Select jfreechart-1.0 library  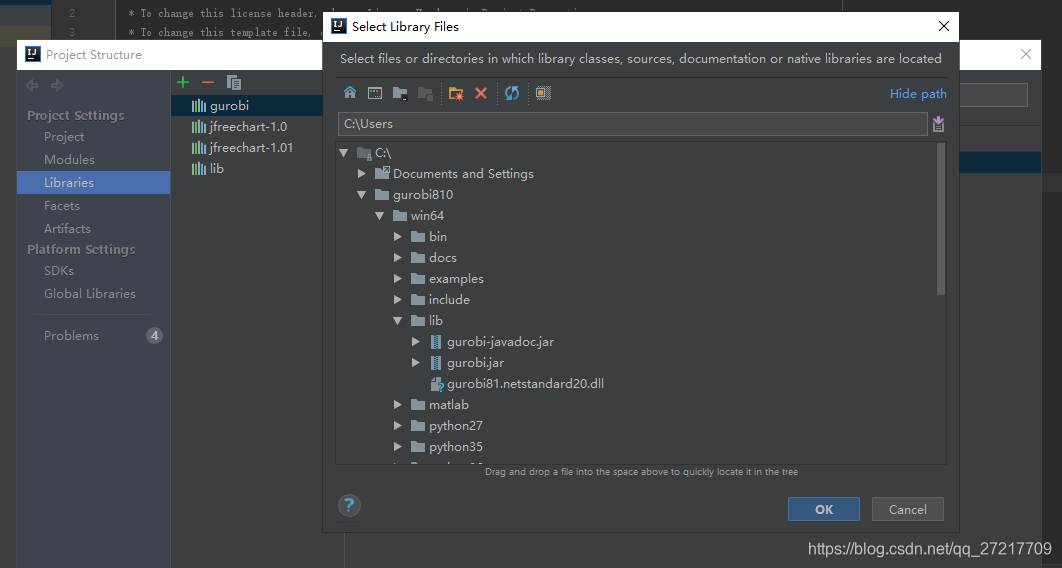point(247,127)
